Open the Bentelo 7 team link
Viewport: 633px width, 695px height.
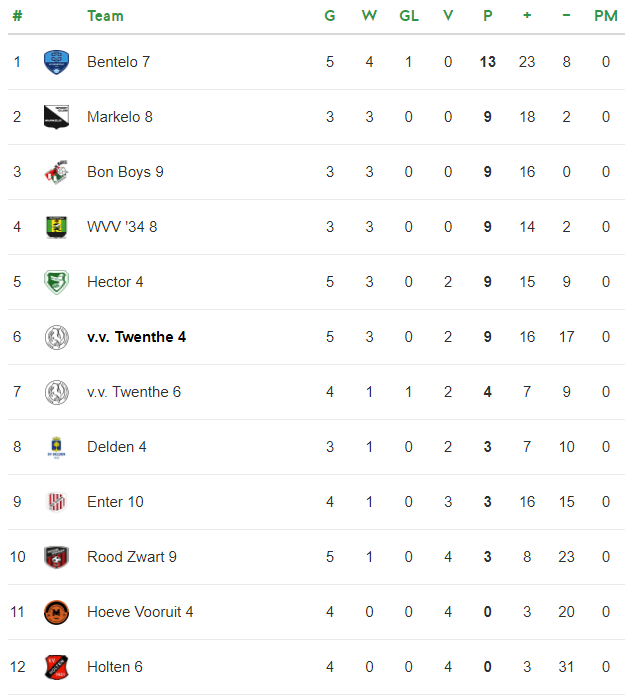tap(118, 62)
